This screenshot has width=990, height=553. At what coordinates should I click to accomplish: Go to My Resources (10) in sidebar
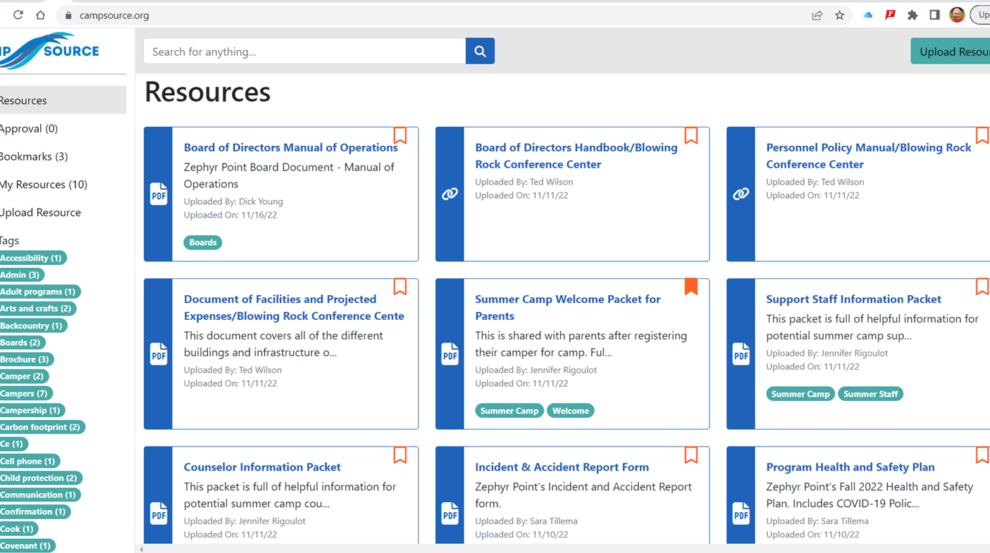tap(43, 185)
